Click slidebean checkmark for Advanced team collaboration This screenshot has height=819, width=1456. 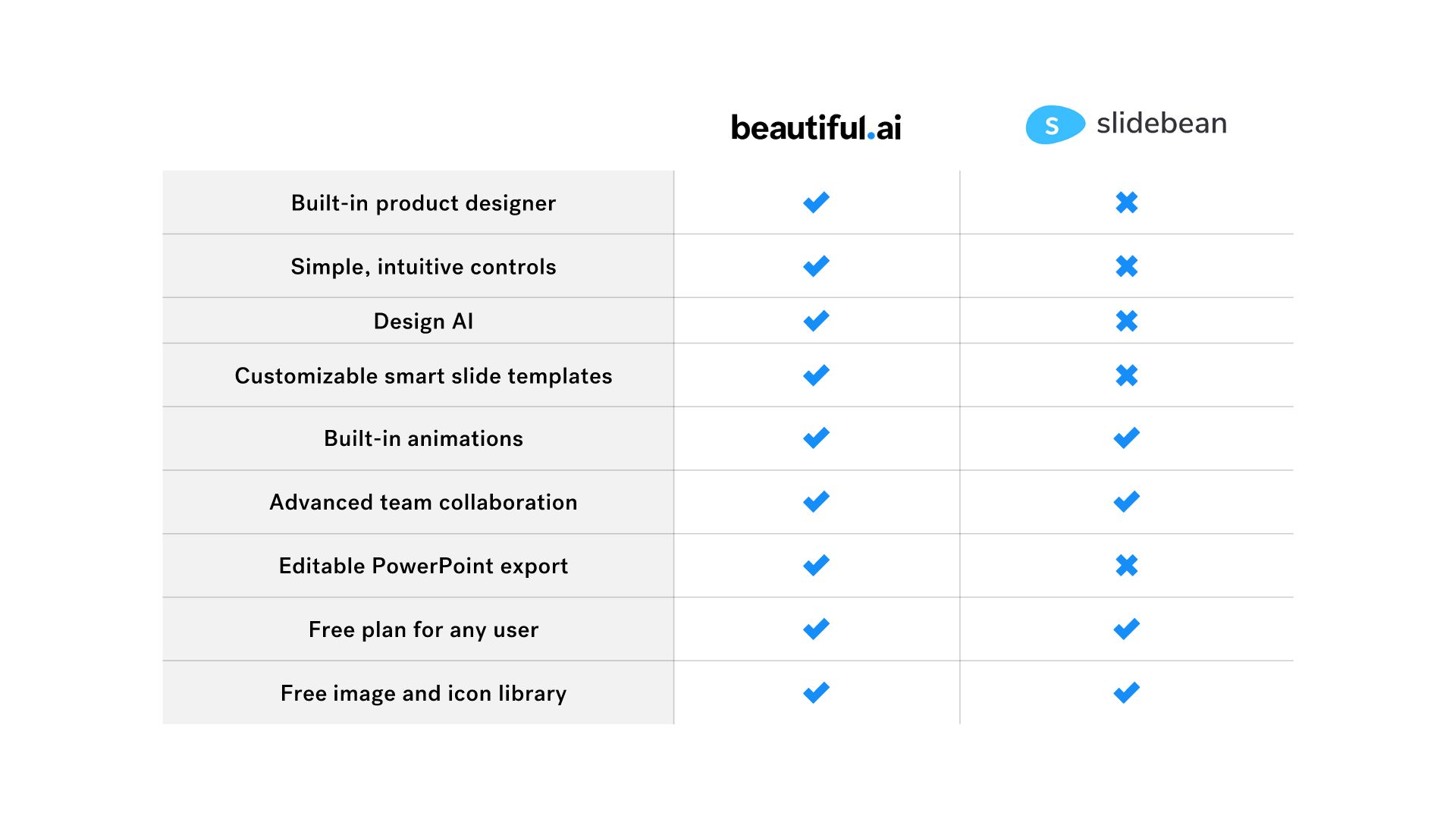1127,501
